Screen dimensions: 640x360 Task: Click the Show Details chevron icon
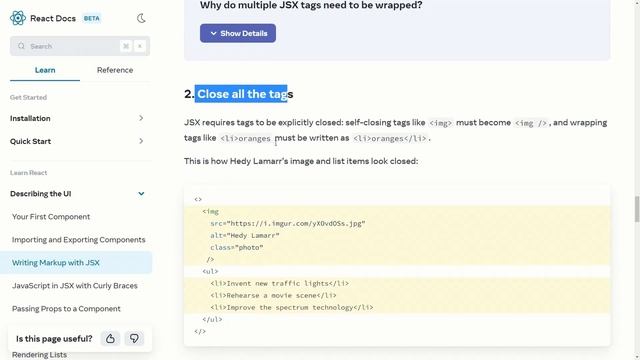[213, 33]
